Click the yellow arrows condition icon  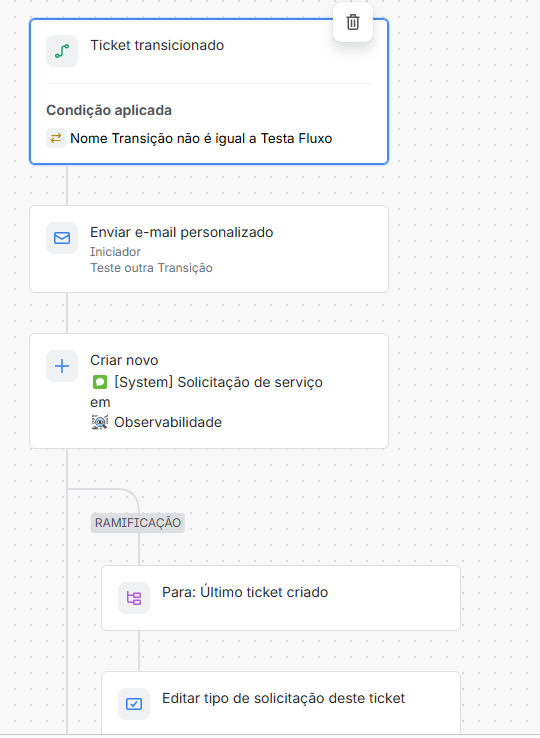point(56,138)
